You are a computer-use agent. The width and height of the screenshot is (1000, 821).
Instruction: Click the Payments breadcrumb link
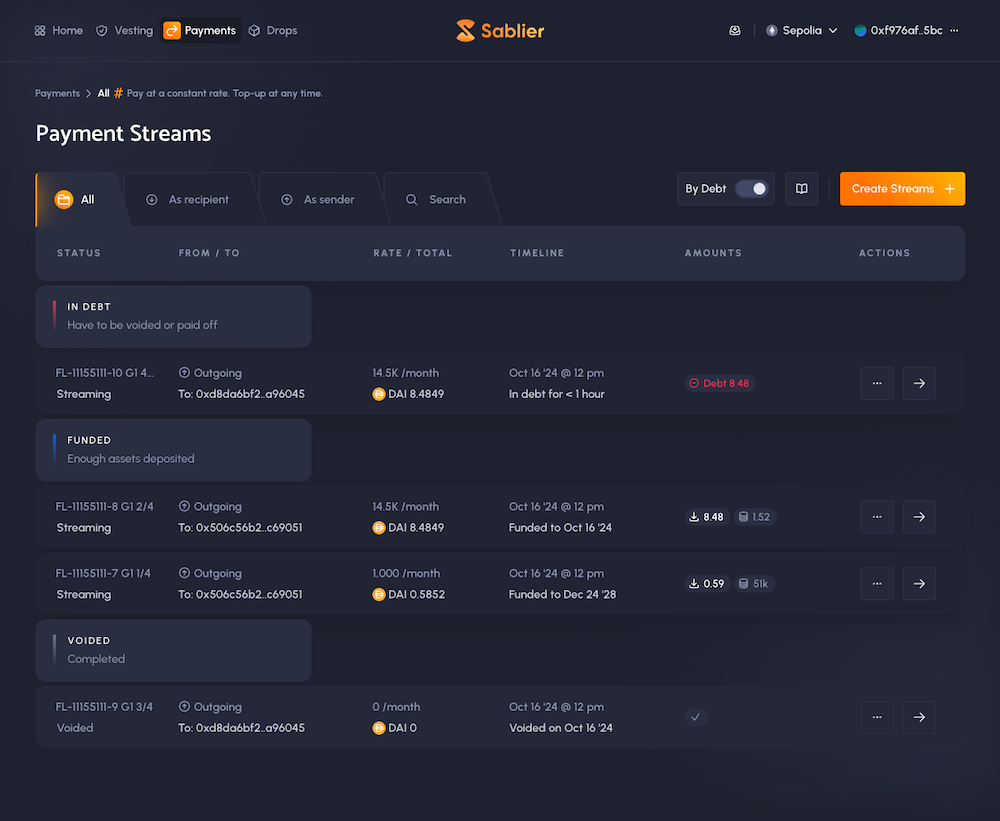pos(57,93)
